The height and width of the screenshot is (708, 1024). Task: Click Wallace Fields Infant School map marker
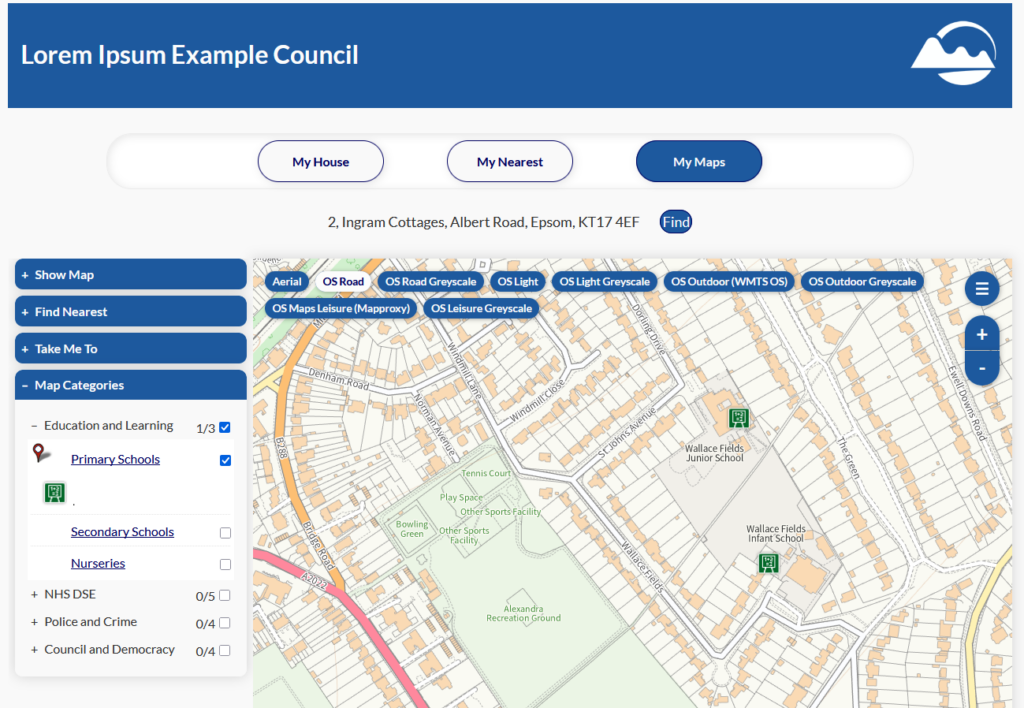767,563
